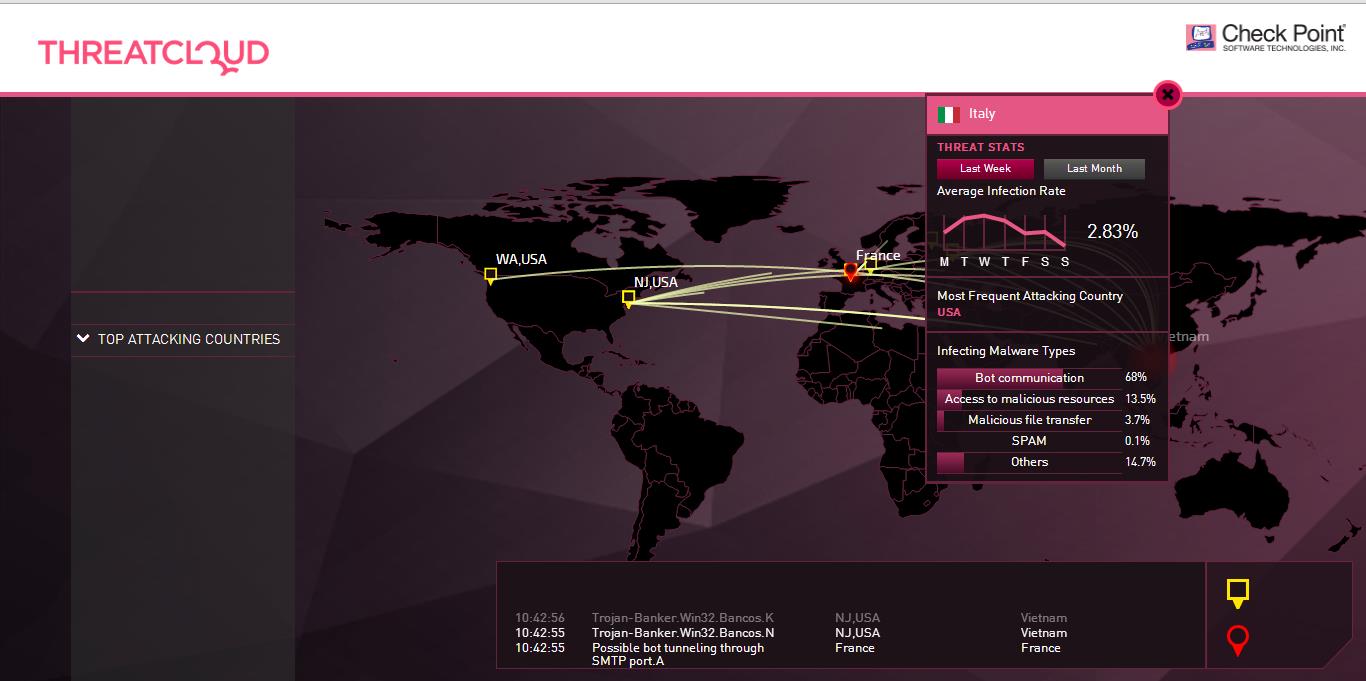Click the red pin in the legend
This screenshot has height=681, width=1366.
[x=1238, y=640]
